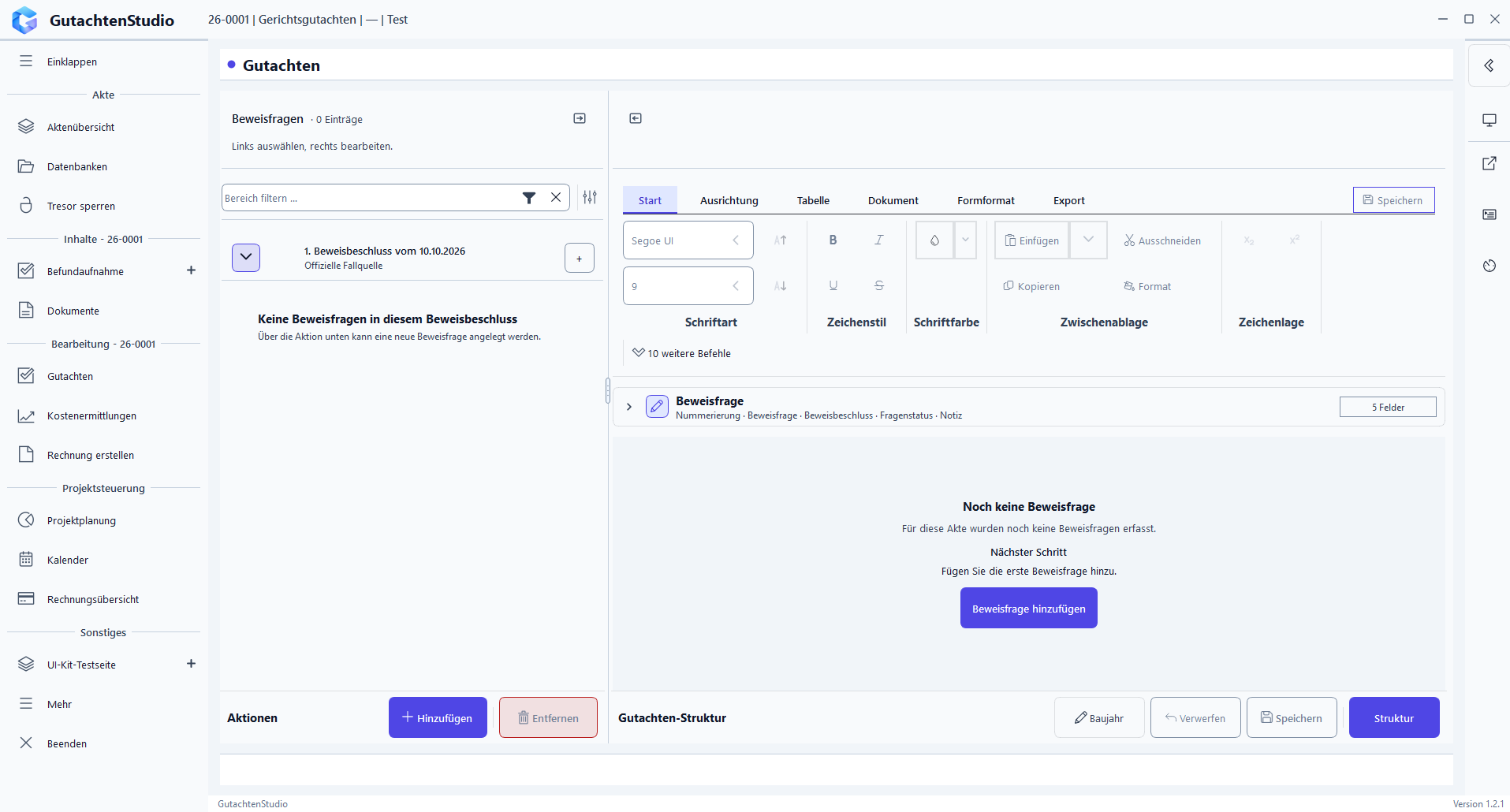Toggle italic formatting
1510x812 pixels.
point(878,240)
